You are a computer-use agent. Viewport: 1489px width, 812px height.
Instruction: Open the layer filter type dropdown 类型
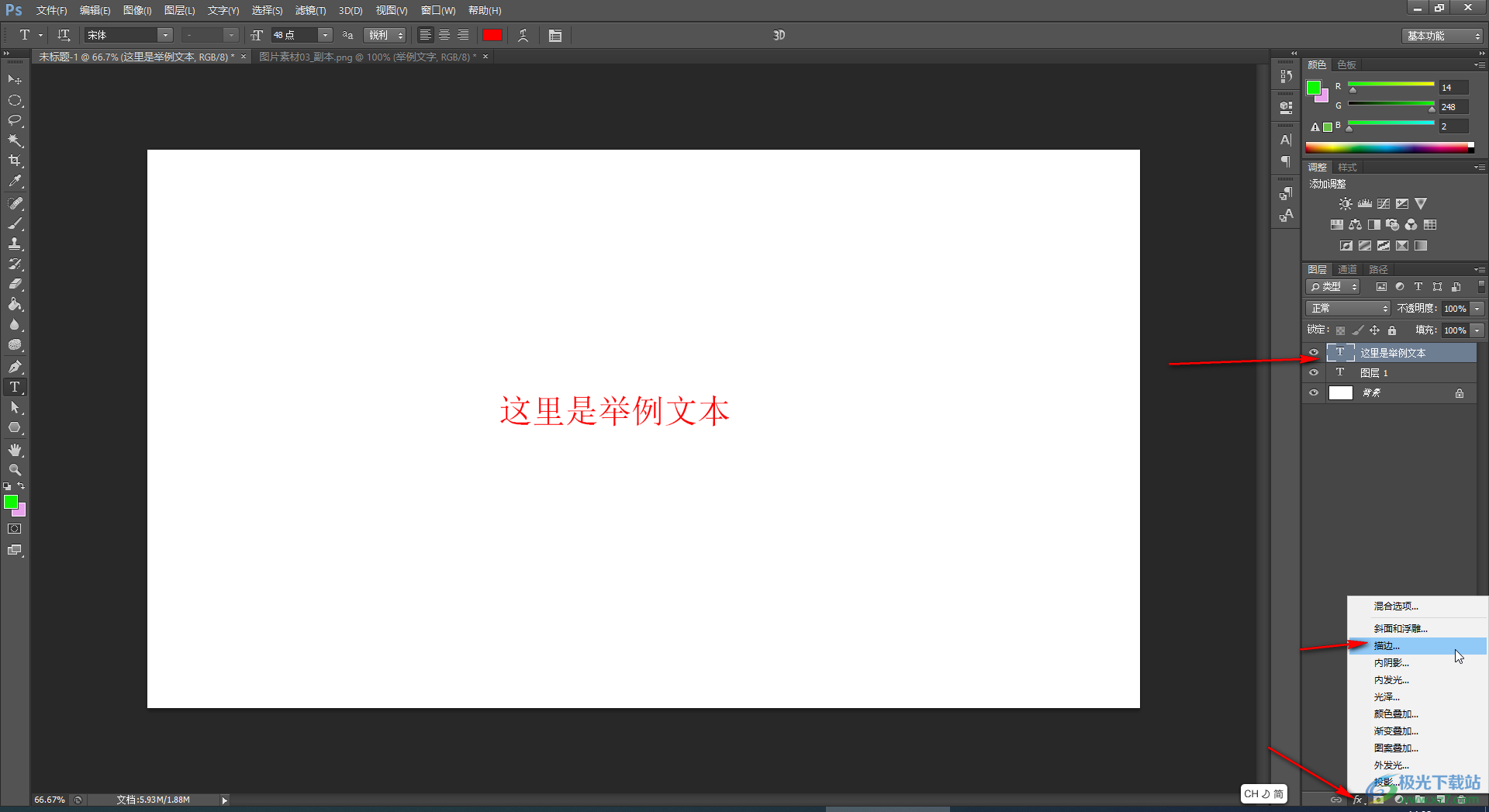[1333, 287]
